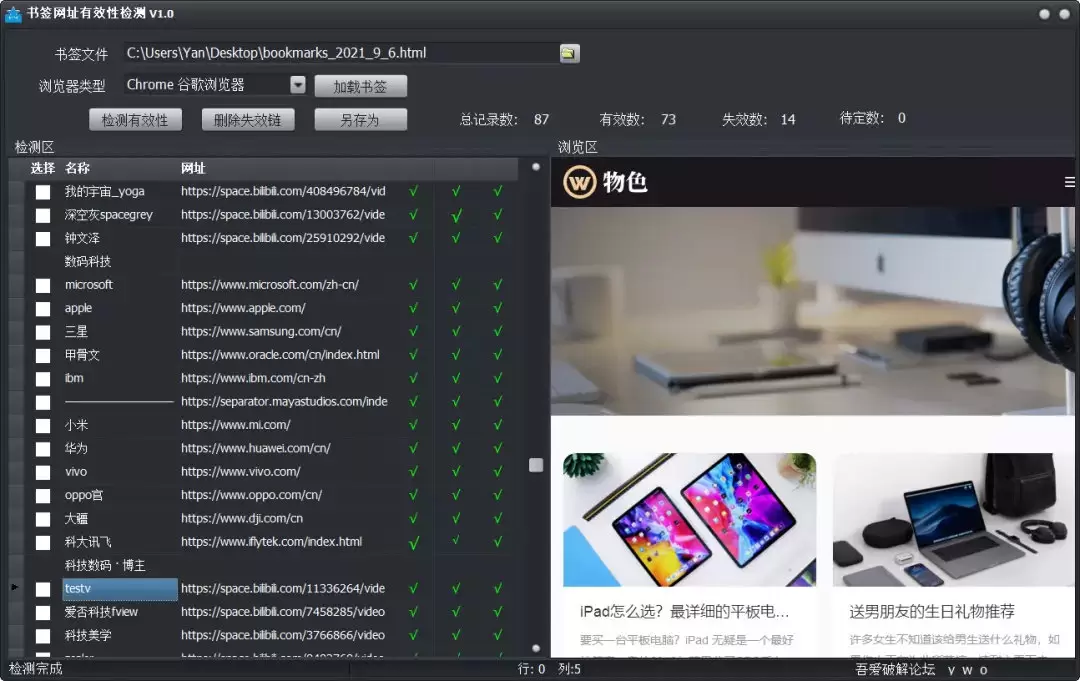Click the 检测完成 status bar text

coord(35,669)
